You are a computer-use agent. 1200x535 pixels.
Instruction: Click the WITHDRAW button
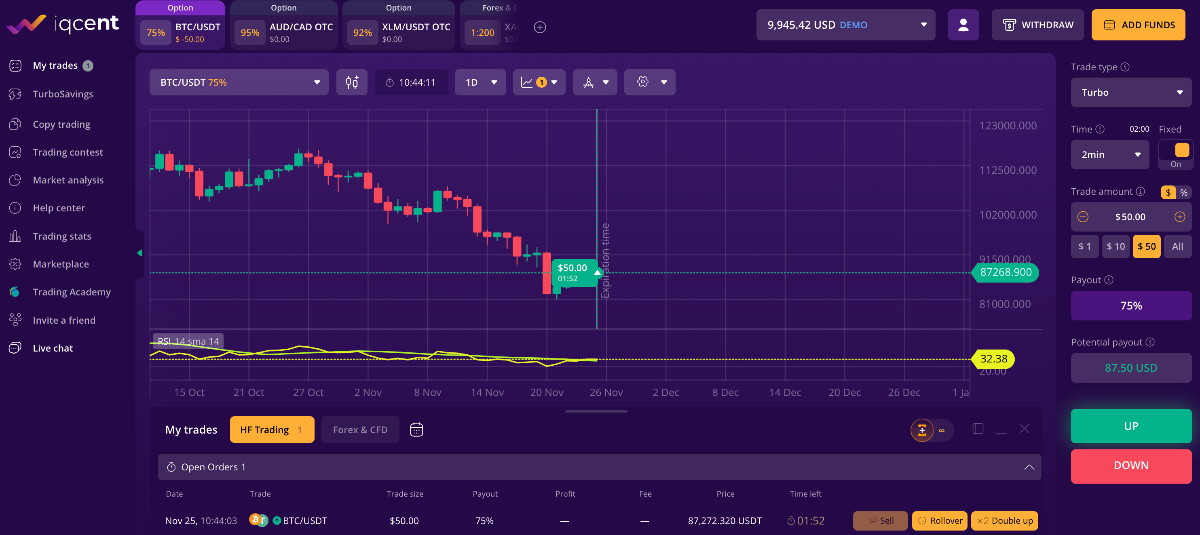point(1038,24)
